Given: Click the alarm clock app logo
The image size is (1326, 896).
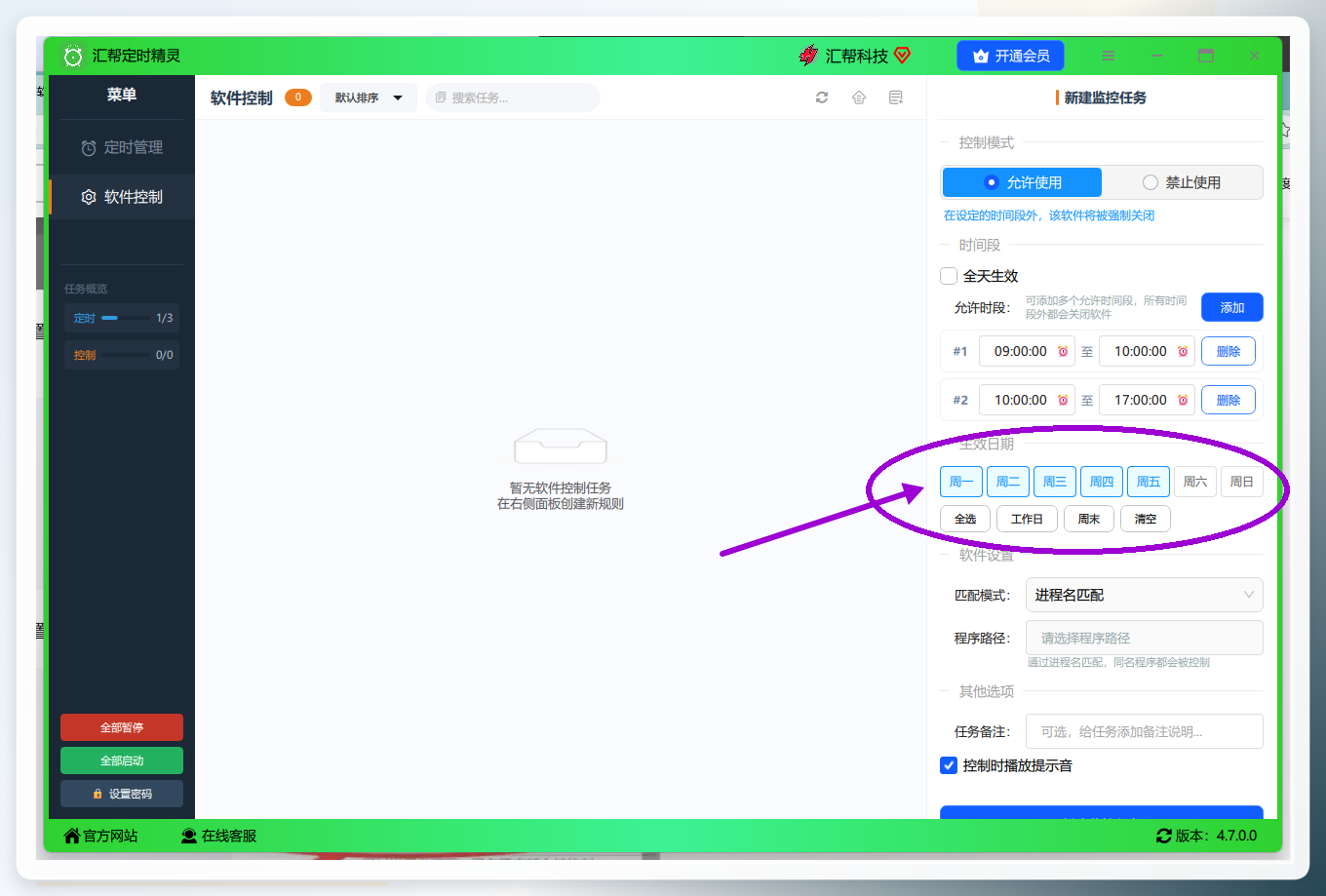Looking at the screenshot, I should pos(73,56).
